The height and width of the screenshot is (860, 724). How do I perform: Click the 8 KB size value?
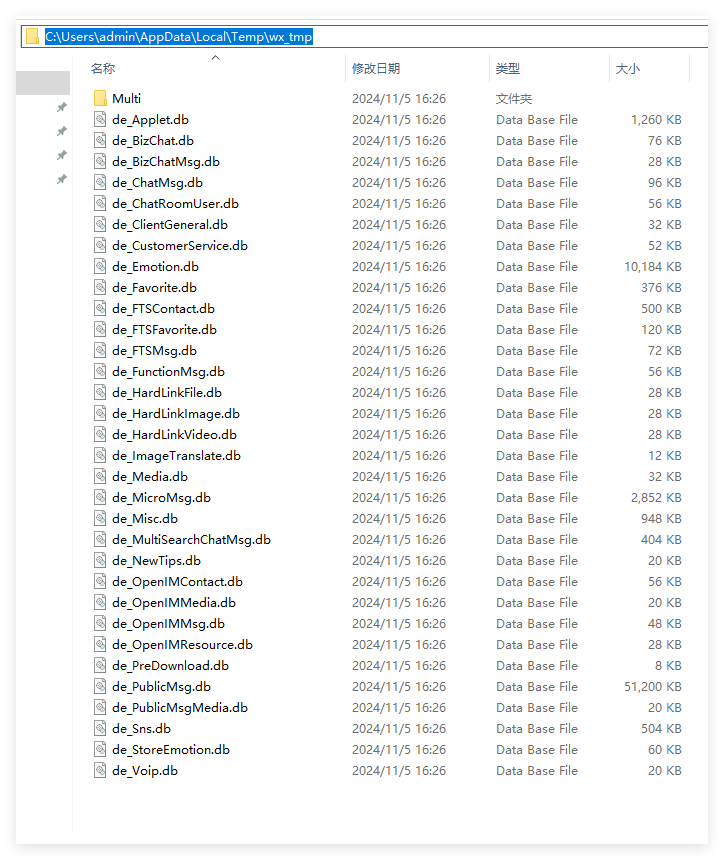coord(668,665)
